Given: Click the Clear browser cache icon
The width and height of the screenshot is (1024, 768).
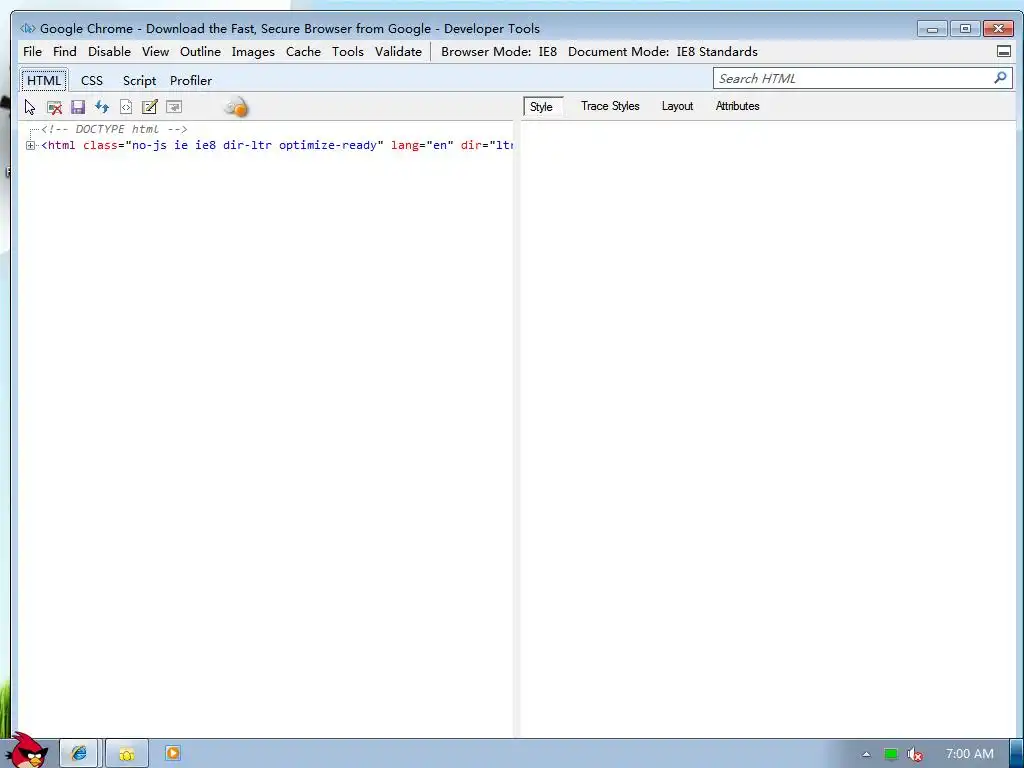Looking at the screenshot, I should (54, 107).
